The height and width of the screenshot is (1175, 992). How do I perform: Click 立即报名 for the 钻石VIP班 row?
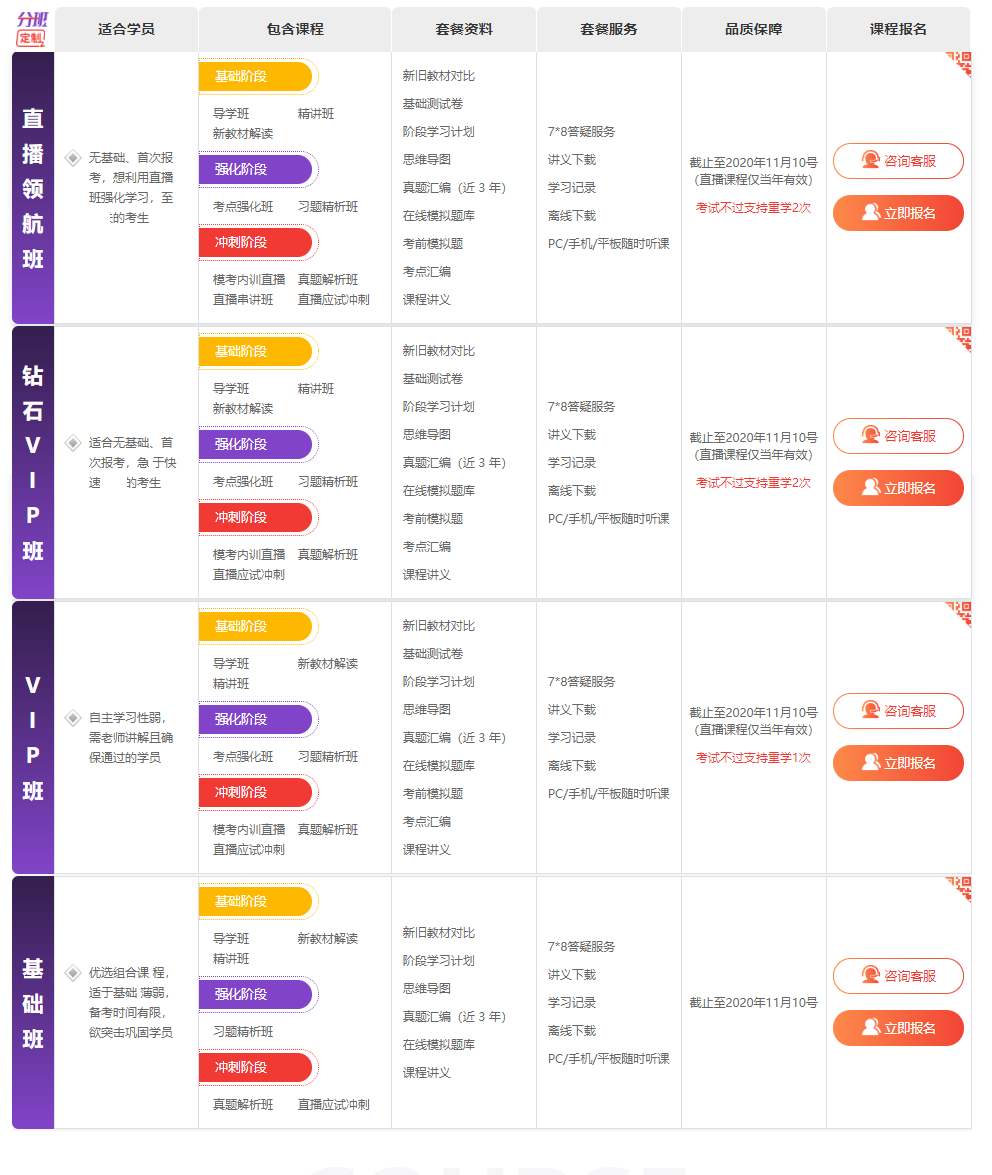(x=898, y=489)
